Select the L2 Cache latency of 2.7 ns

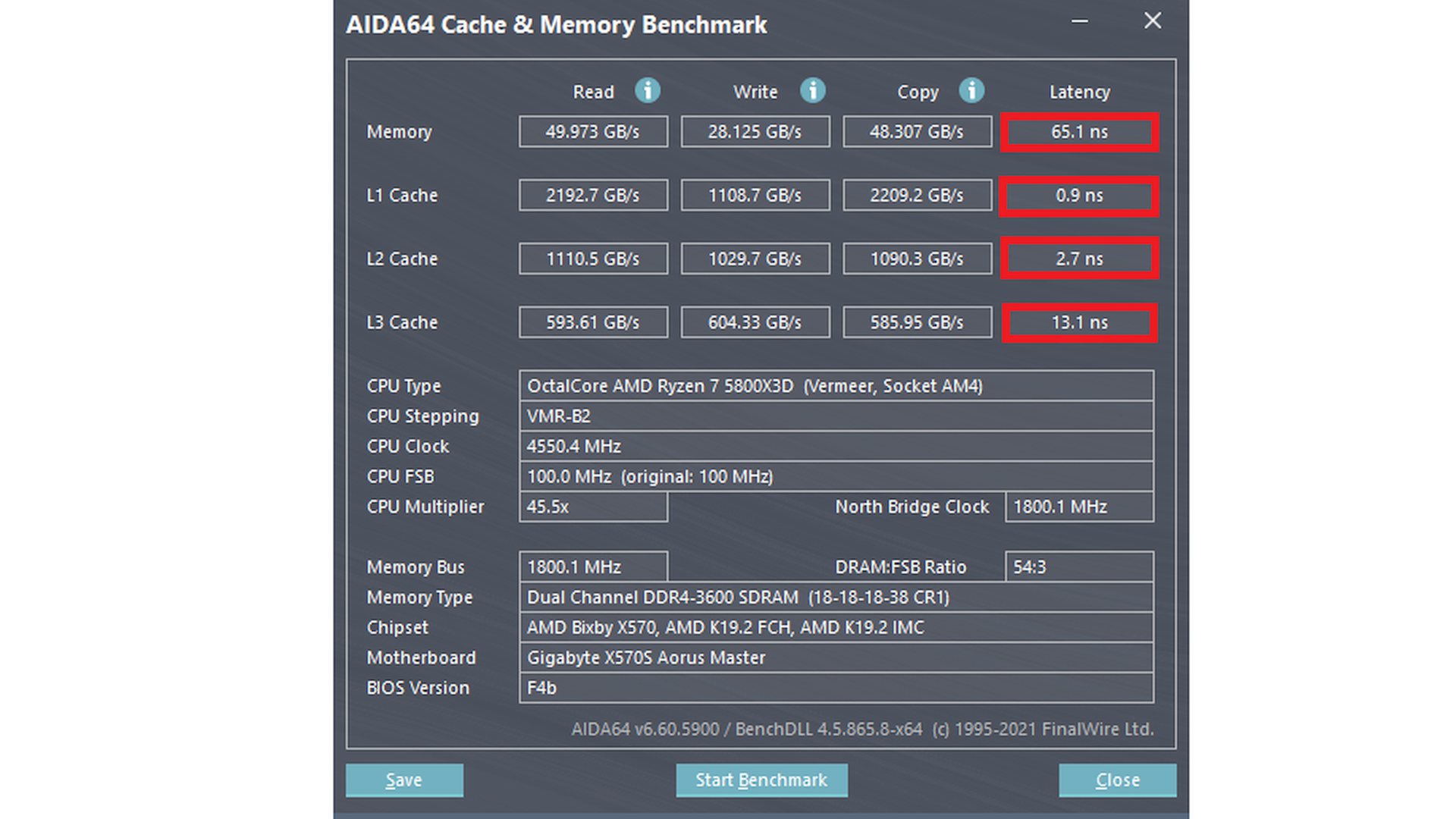1079,258
